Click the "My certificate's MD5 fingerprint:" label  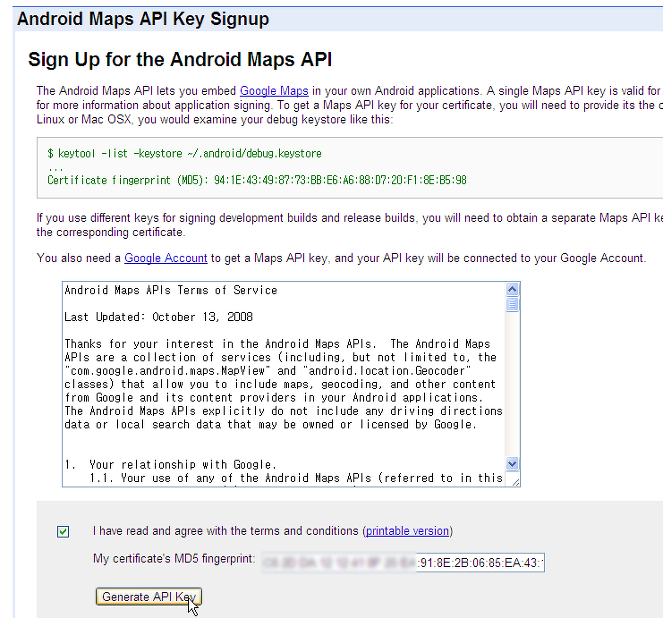point(174,559)
